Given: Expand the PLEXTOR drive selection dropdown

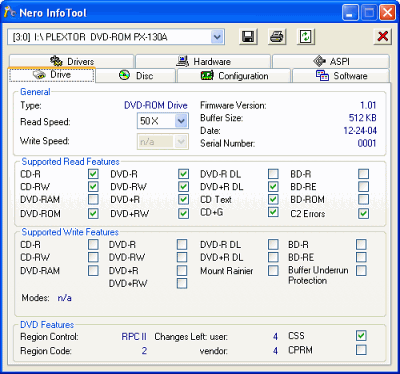Looking at the screenshot, I should coord(217,37).
